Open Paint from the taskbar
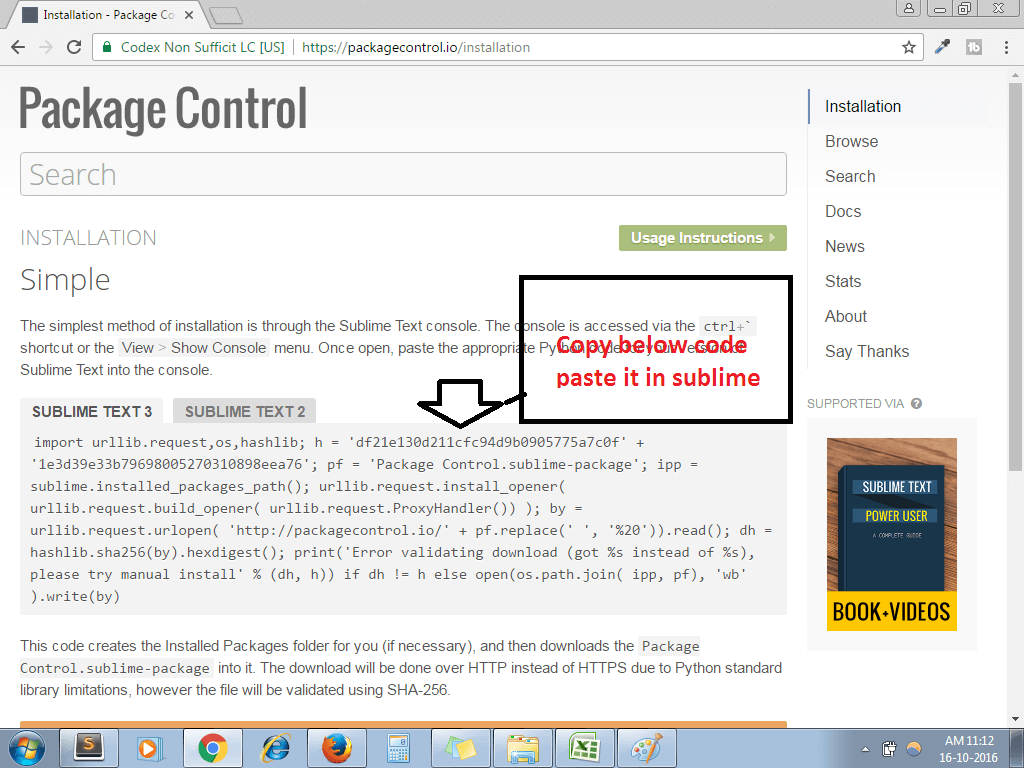Image resolution: width=1024 pixels, height=768 pixels. (645, 748)
